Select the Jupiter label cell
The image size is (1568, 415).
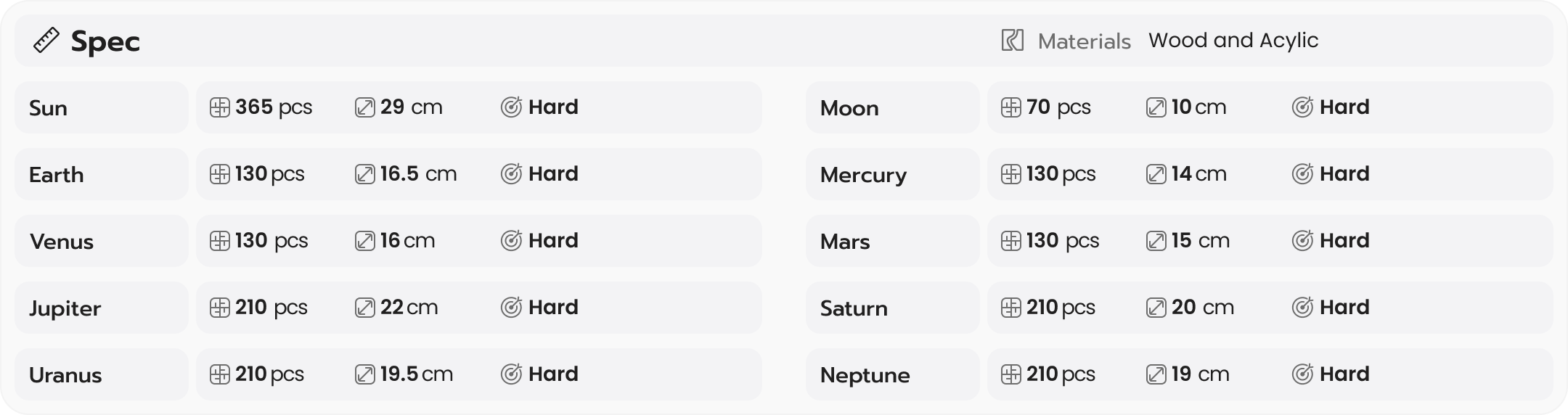coord(101,308)
